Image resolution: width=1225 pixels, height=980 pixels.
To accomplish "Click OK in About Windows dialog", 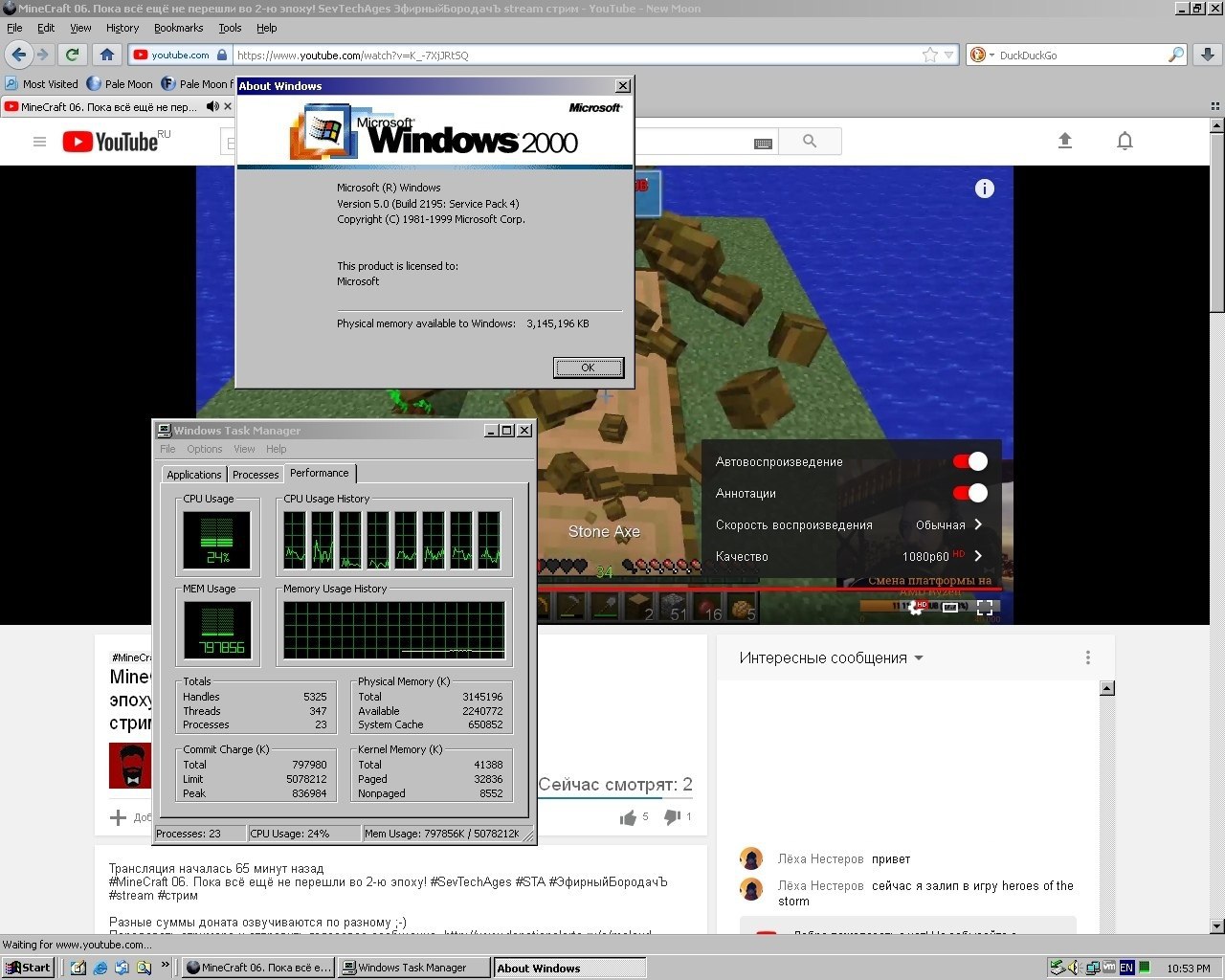I will tap(588, 367).
